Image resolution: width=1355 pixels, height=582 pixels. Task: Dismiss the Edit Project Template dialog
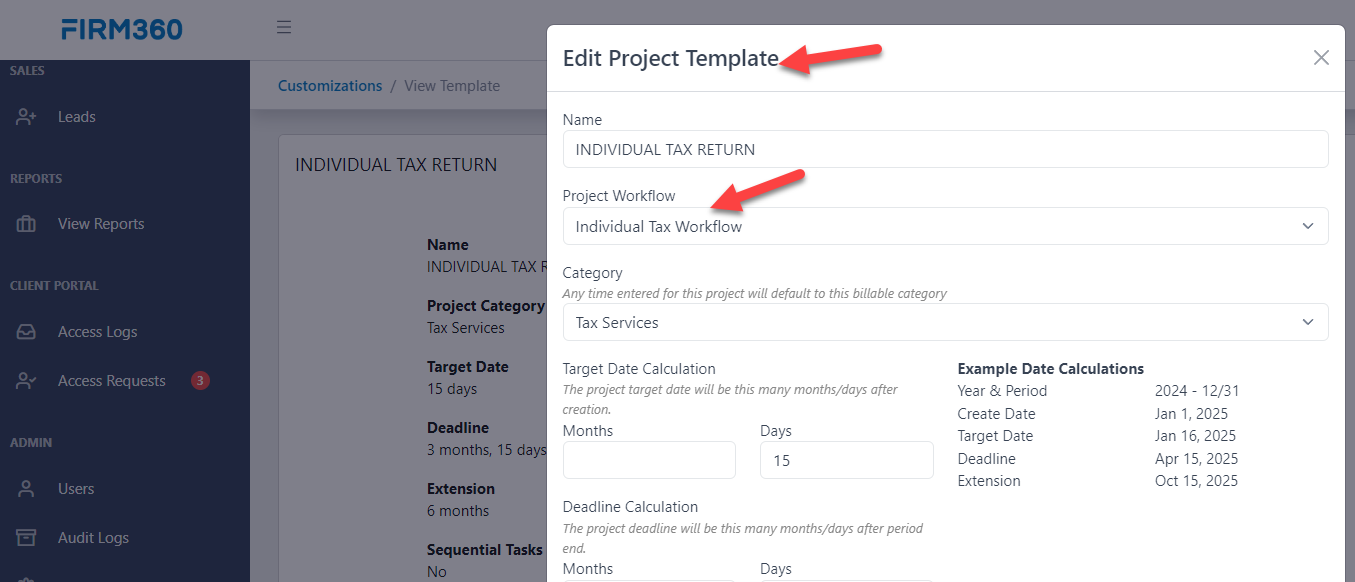pyautogui.click(x=1321, y=58)
